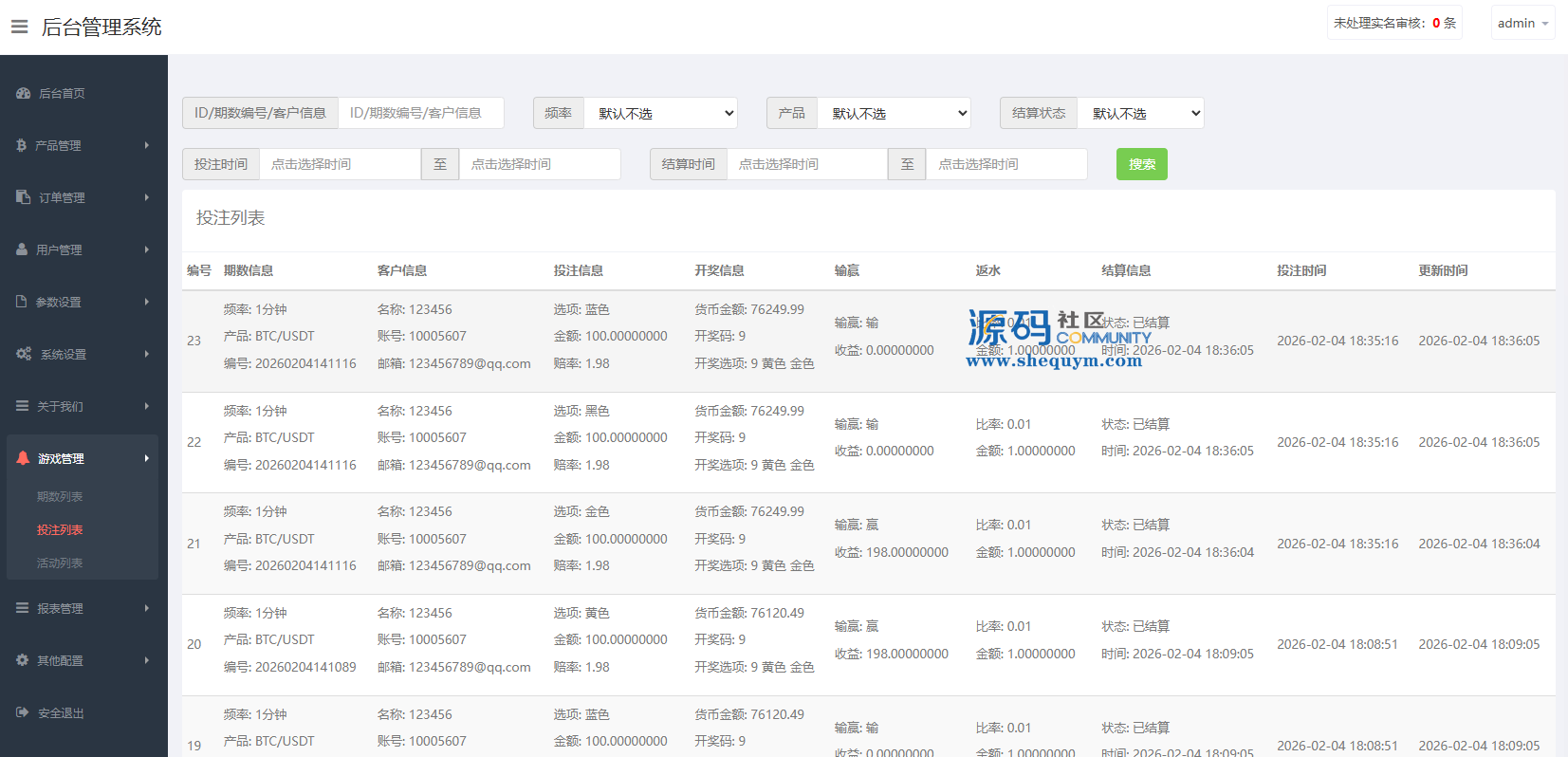Image resolution: width=1568 pixels, height=757 pixels.
Task: Open the 产品 dropdown
Action: (x=894, y=113)
